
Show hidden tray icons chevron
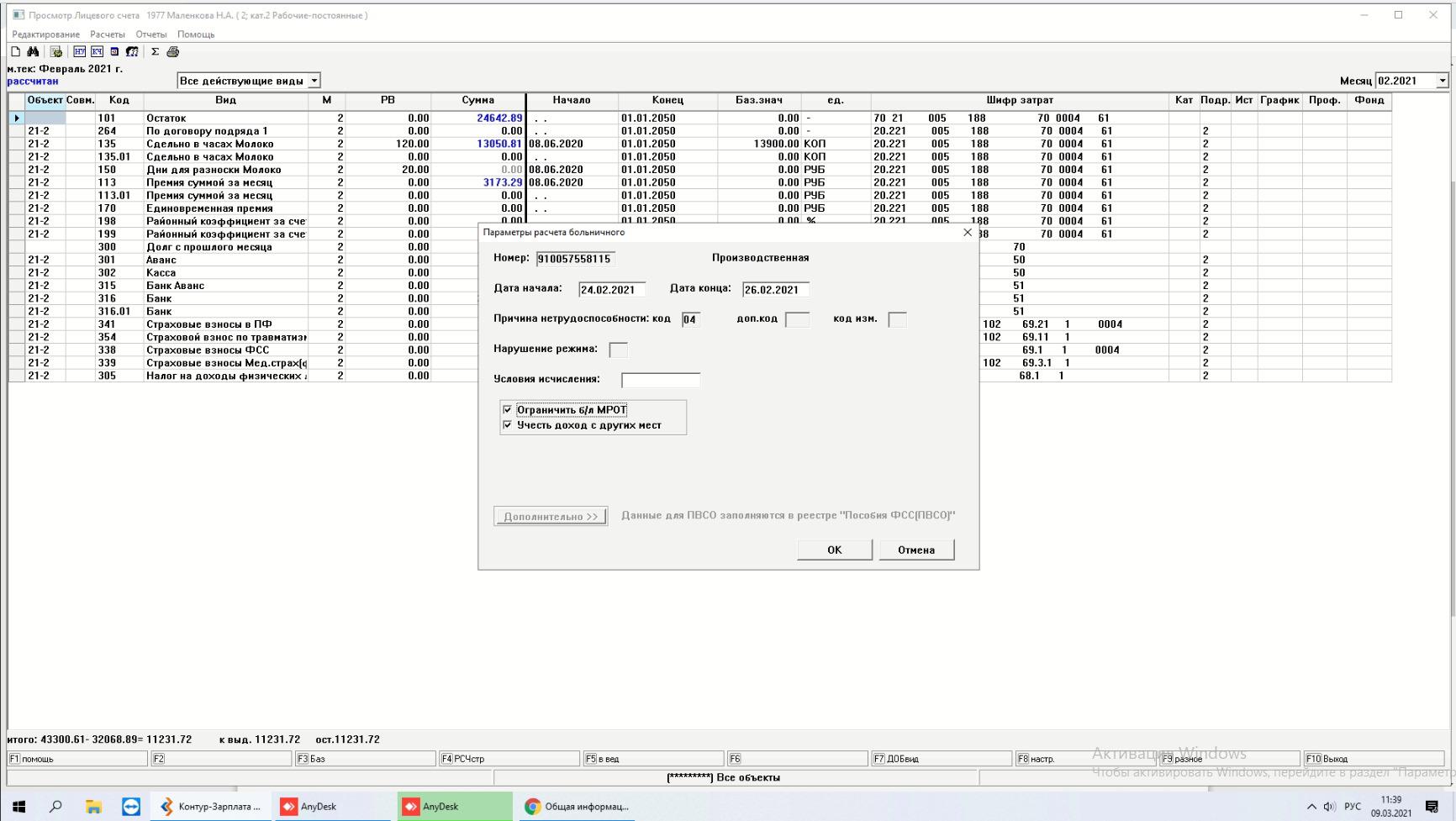(1311, 807)
